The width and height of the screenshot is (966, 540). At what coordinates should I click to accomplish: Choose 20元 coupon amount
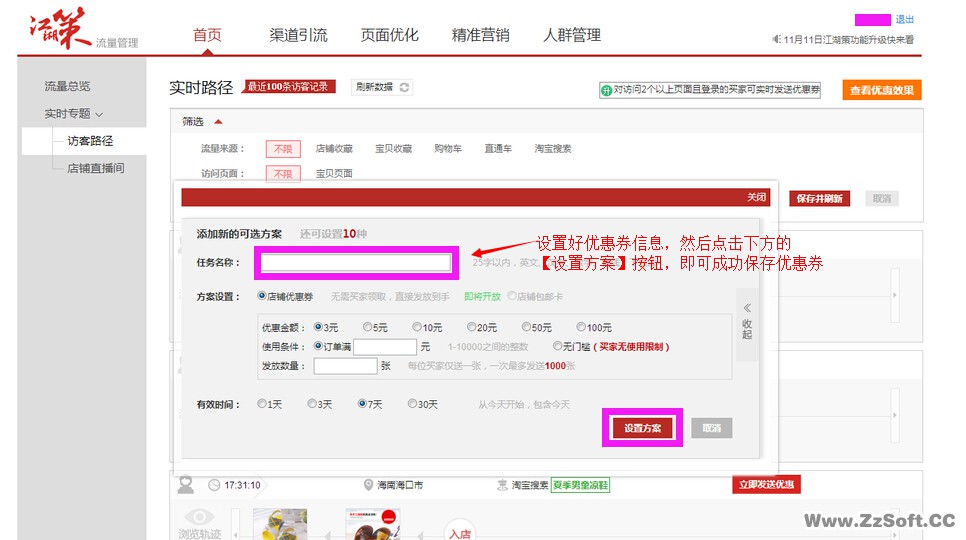click(471, 327)
